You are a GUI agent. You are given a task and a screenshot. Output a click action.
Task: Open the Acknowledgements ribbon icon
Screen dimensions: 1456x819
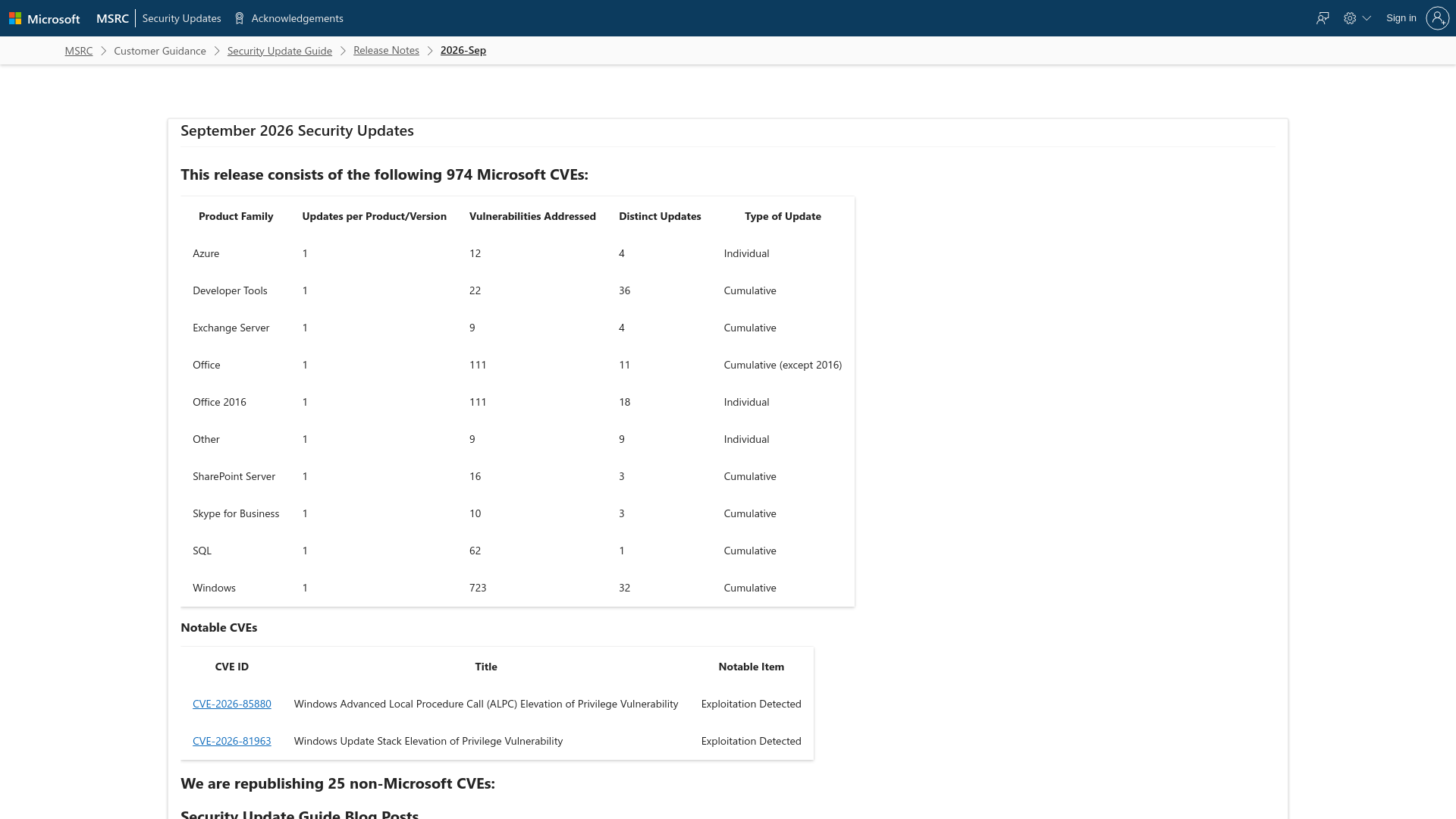[240, 18]
